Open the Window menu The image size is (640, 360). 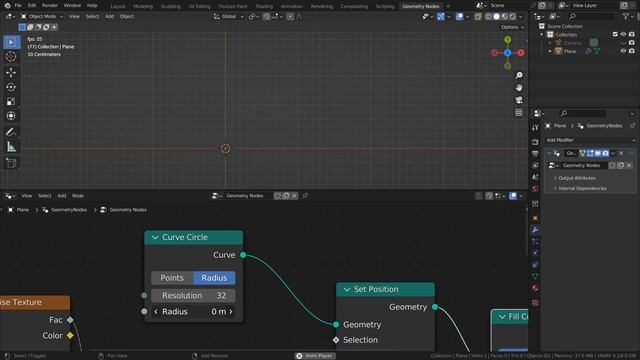coord(72,6)
